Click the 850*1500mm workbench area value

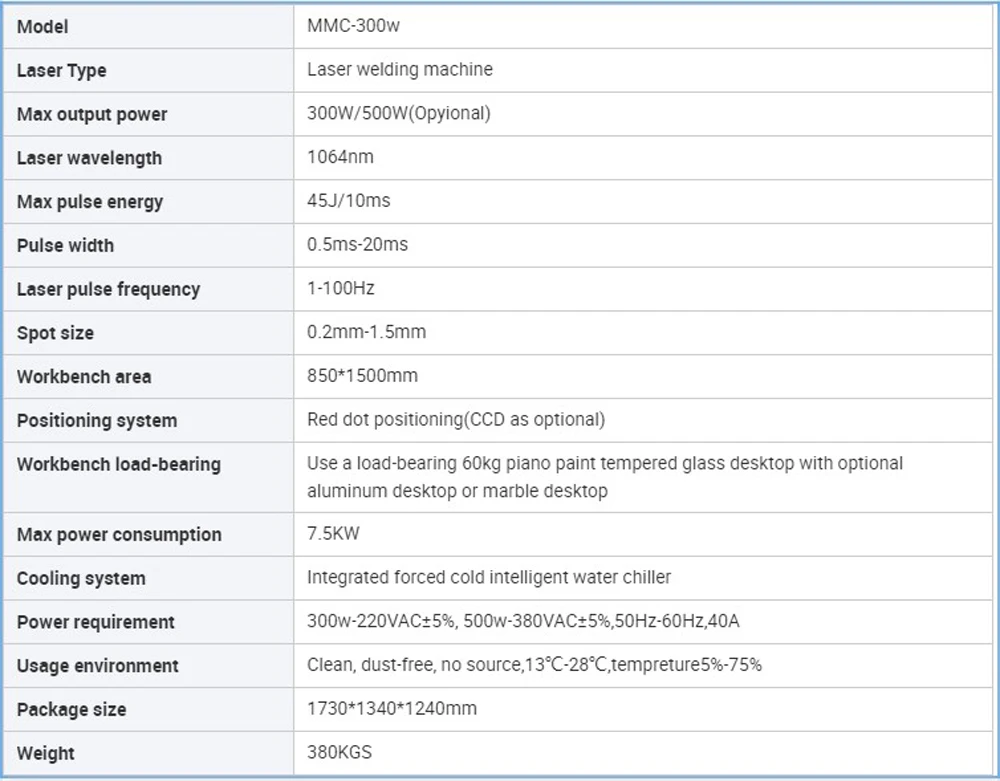[362, 376]
